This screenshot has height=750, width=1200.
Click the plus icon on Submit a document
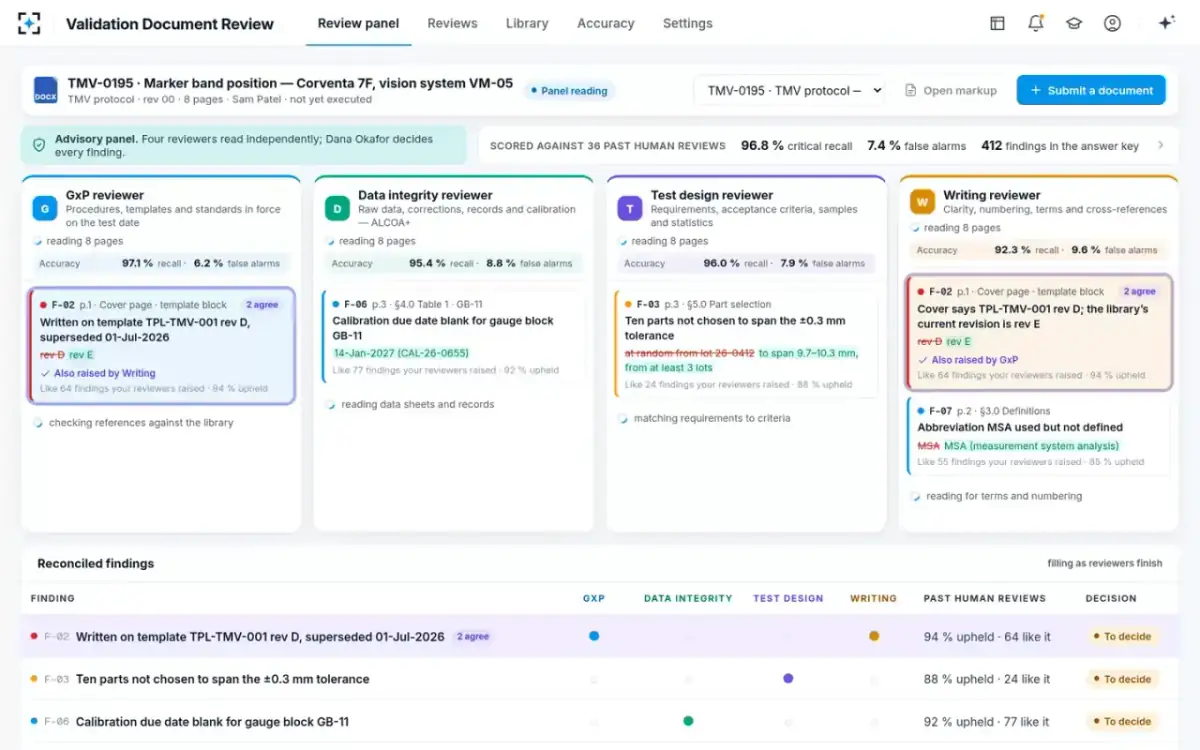[1035, 90]
